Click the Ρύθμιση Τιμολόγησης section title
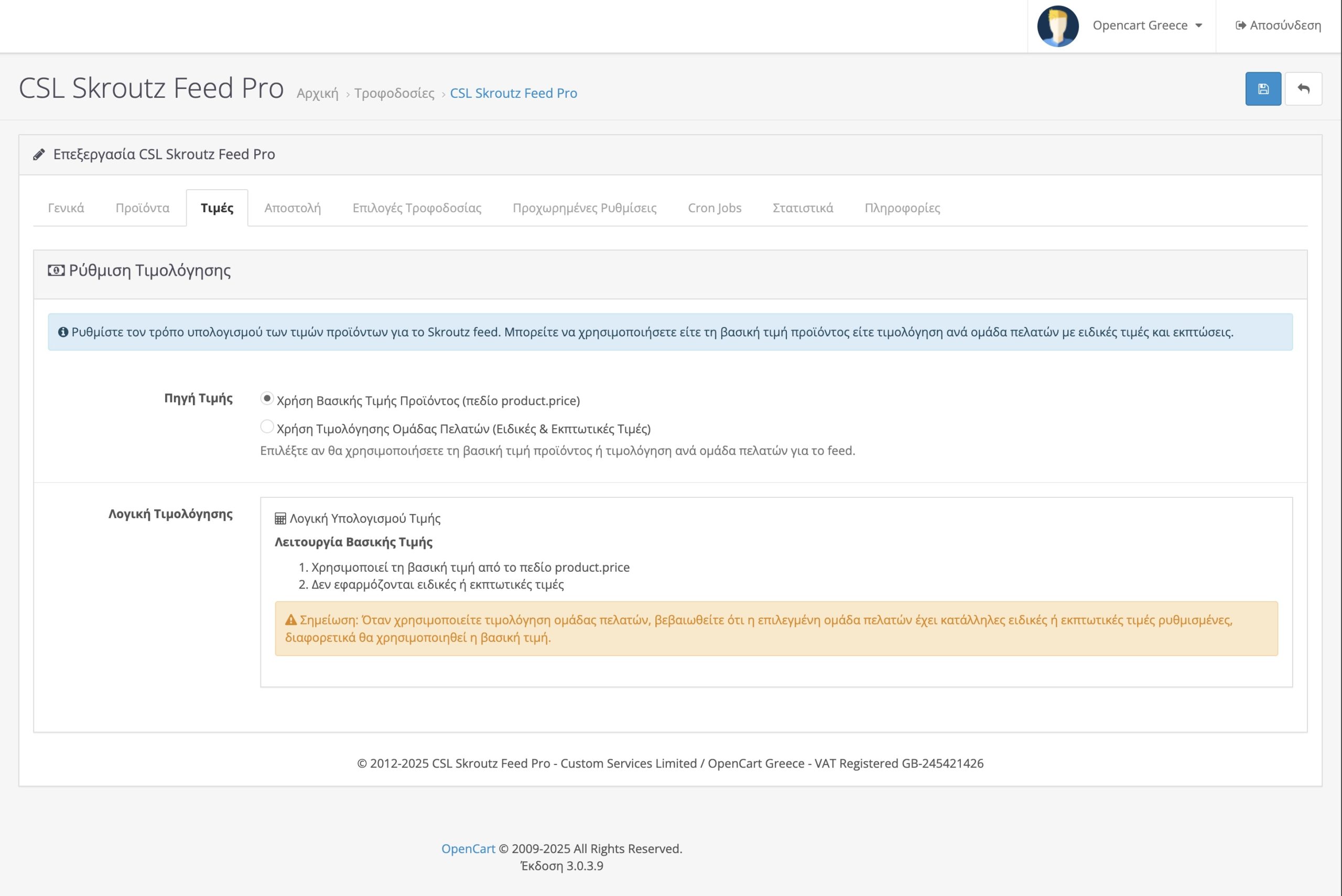 click(150, 270)
